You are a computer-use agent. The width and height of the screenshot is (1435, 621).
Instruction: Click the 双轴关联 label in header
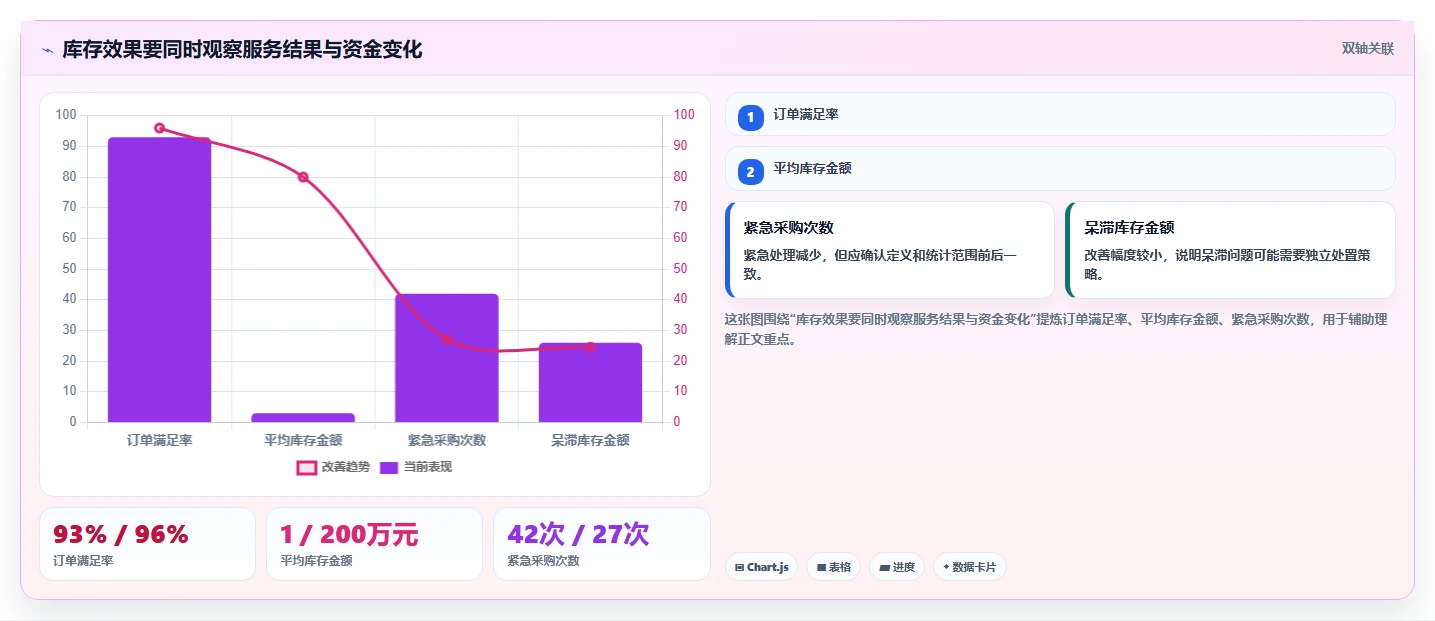point(1367,49)
